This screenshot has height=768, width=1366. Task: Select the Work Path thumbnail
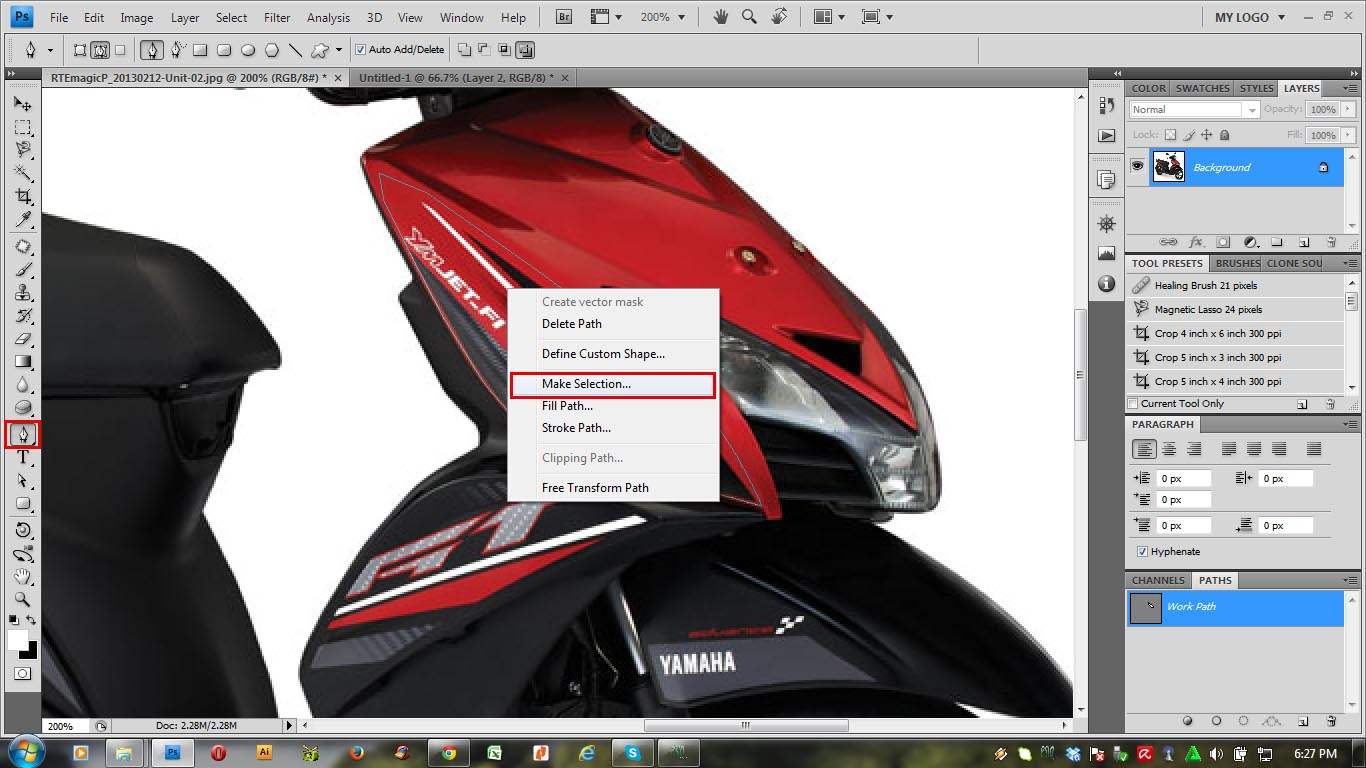[x=1146, y=608]
